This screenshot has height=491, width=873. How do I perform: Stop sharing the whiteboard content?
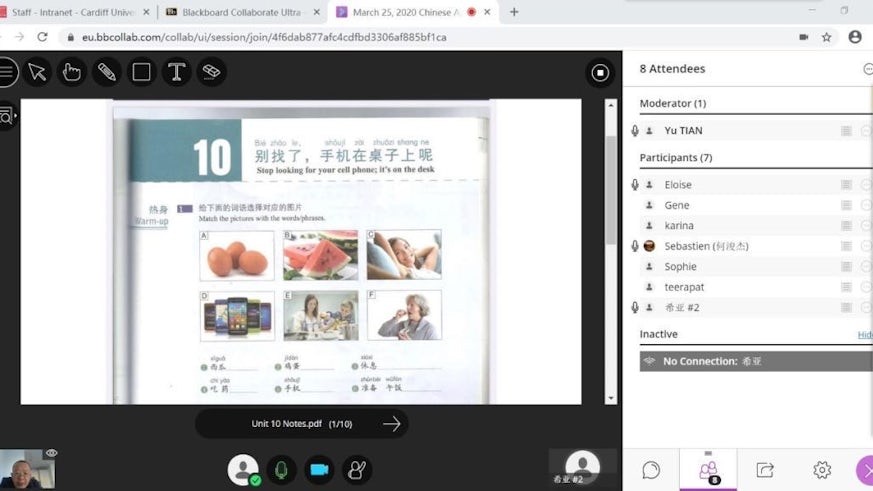click(600, 72)
